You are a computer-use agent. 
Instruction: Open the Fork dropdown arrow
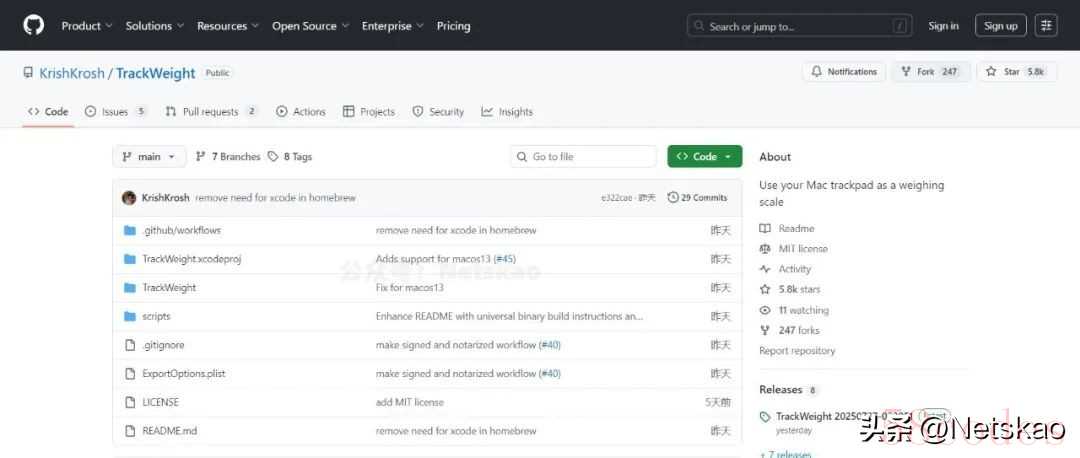949,72
